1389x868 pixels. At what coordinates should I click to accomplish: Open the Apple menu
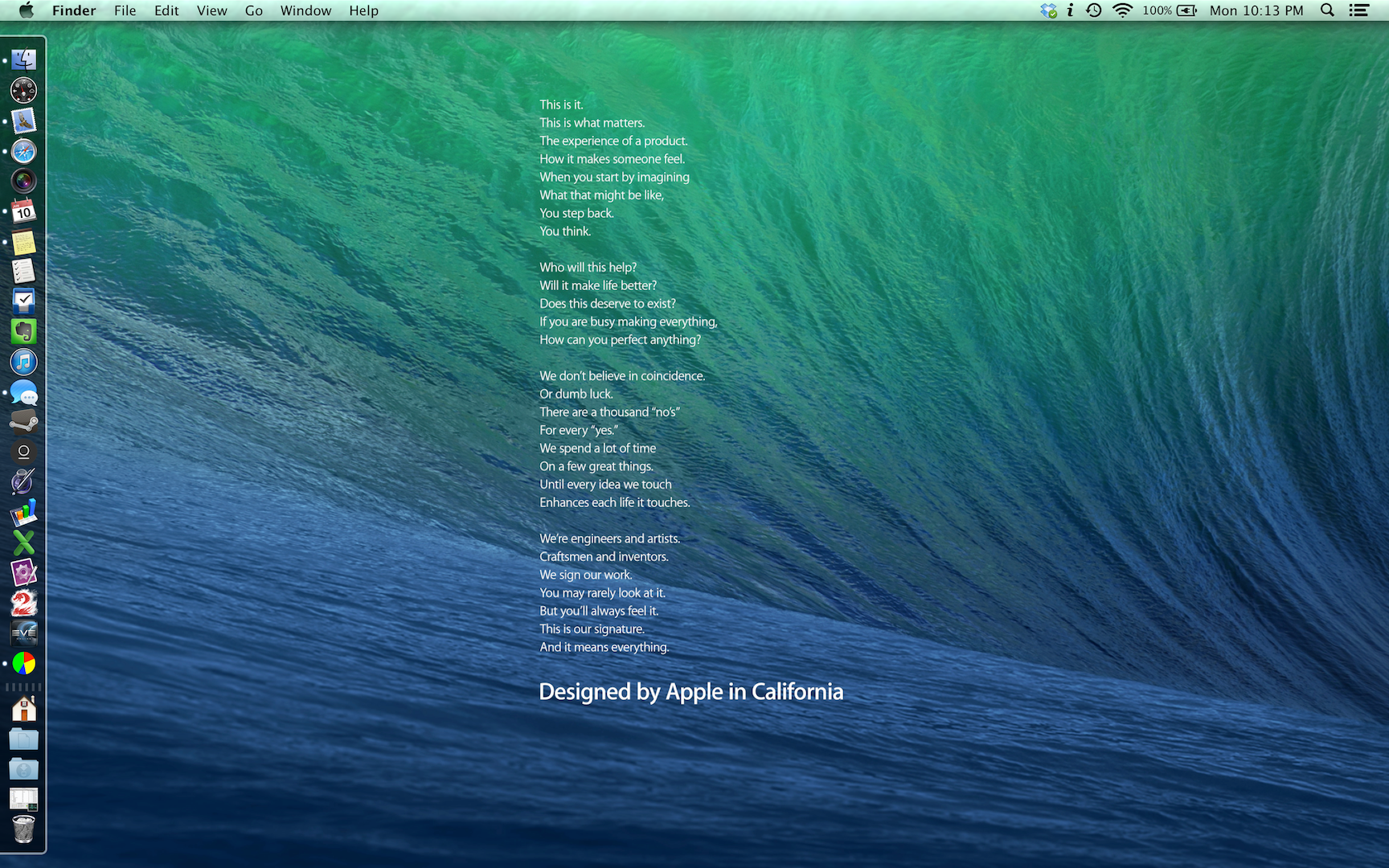click(27, 10)
